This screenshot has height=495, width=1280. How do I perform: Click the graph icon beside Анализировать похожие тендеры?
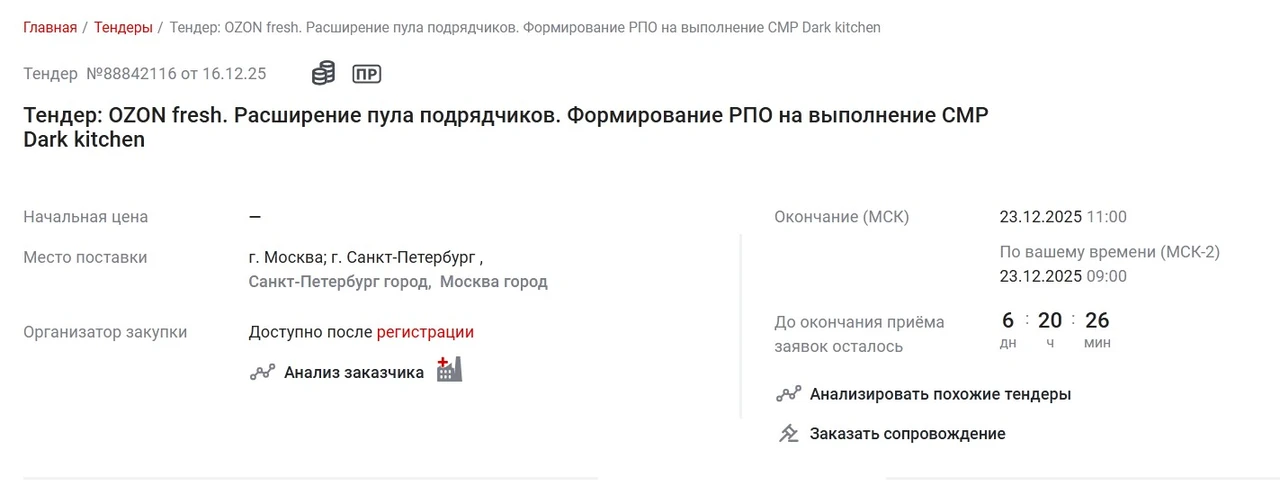[789, 394]
